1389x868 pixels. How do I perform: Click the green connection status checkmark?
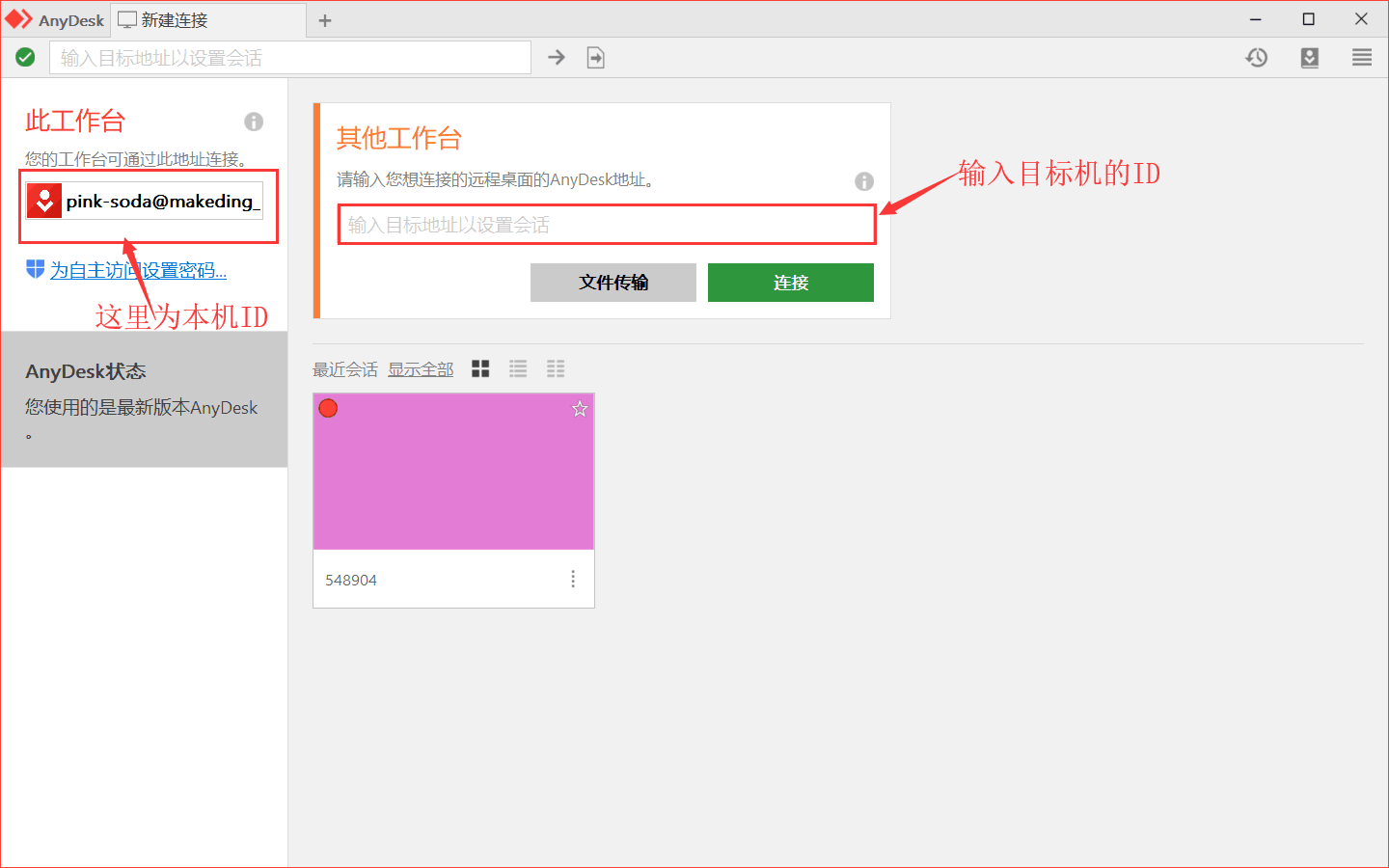25,57
